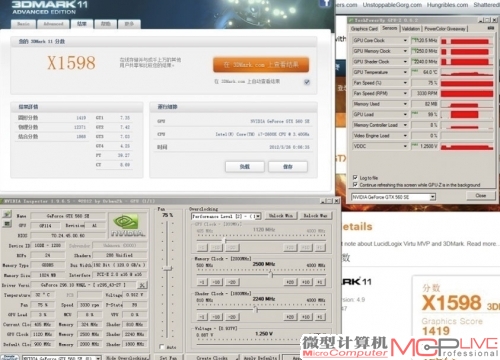Click Memory Clock minus 10 button
This screenshot has height=360, width=500.
coord(216,282)
